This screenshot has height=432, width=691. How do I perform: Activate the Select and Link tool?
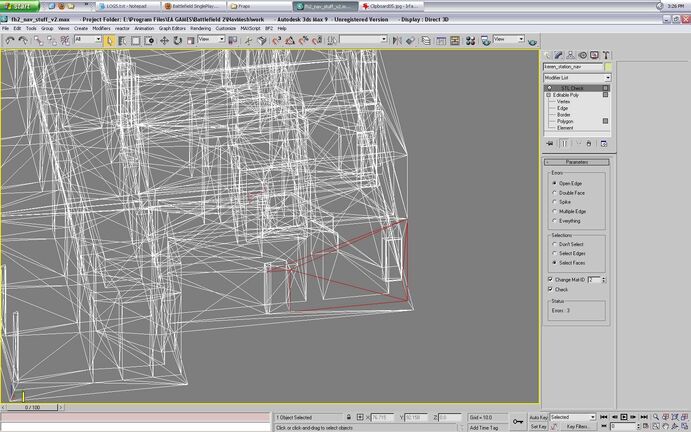(x=38, y=41)
